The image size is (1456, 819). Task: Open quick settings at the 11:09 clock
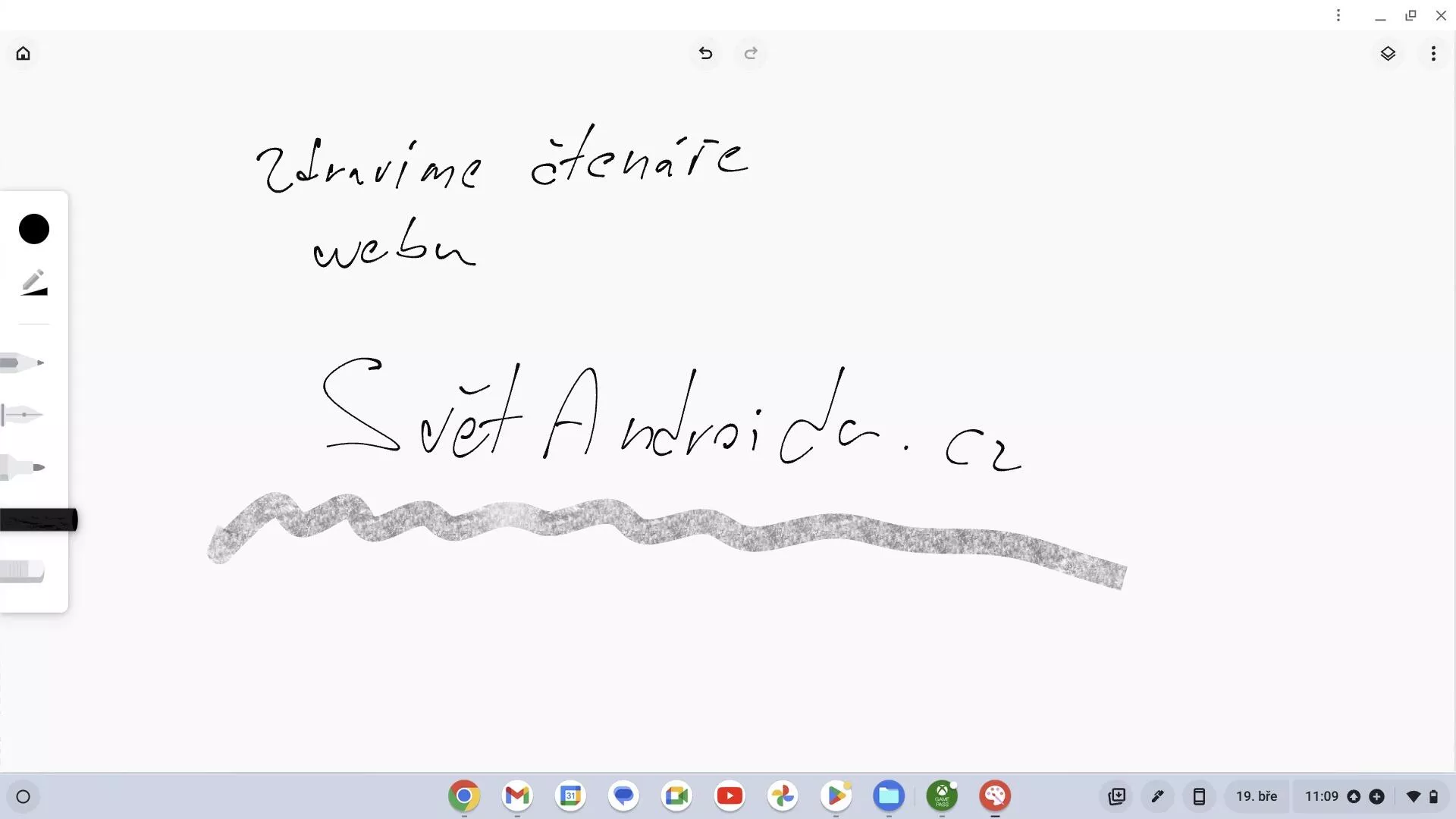tap(1371, 796)
